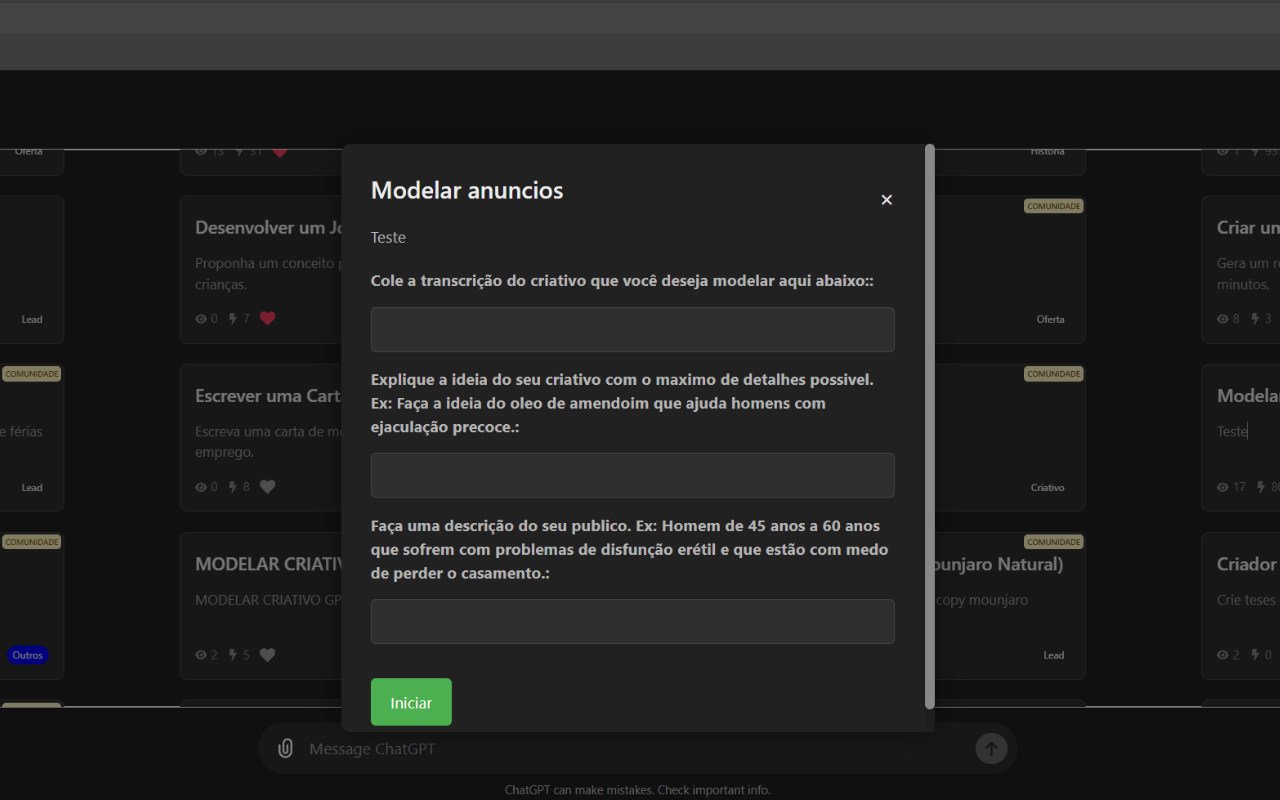Image resolution: width=1280 pixels, height=800 pixels.
Task: Open the Criar um card title
Action: pyautogui.click(x=1248, y=228)
